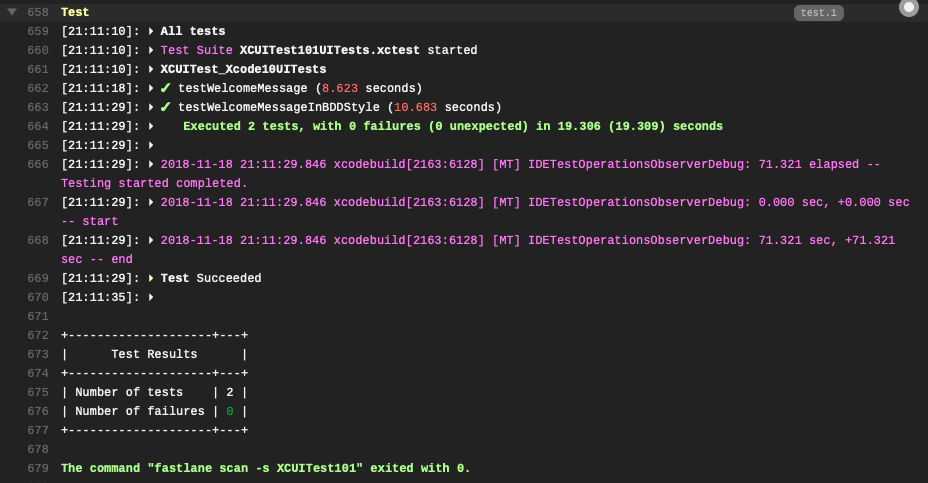Click the round scroll indicator at top right

click(908, 8)
